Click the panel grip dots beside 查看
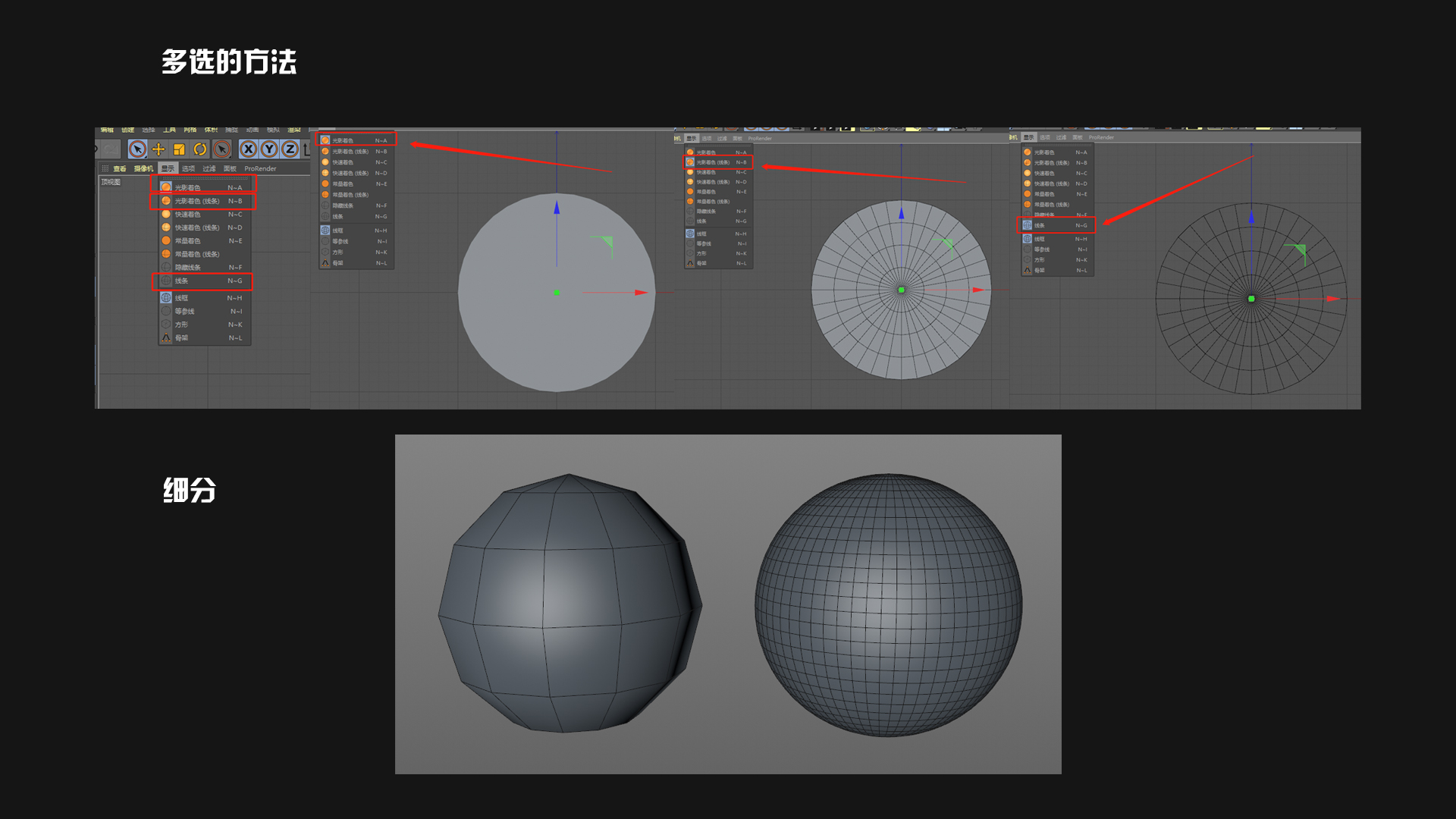Viewport: 1456px width, 819px height. (x=105, y=168)
